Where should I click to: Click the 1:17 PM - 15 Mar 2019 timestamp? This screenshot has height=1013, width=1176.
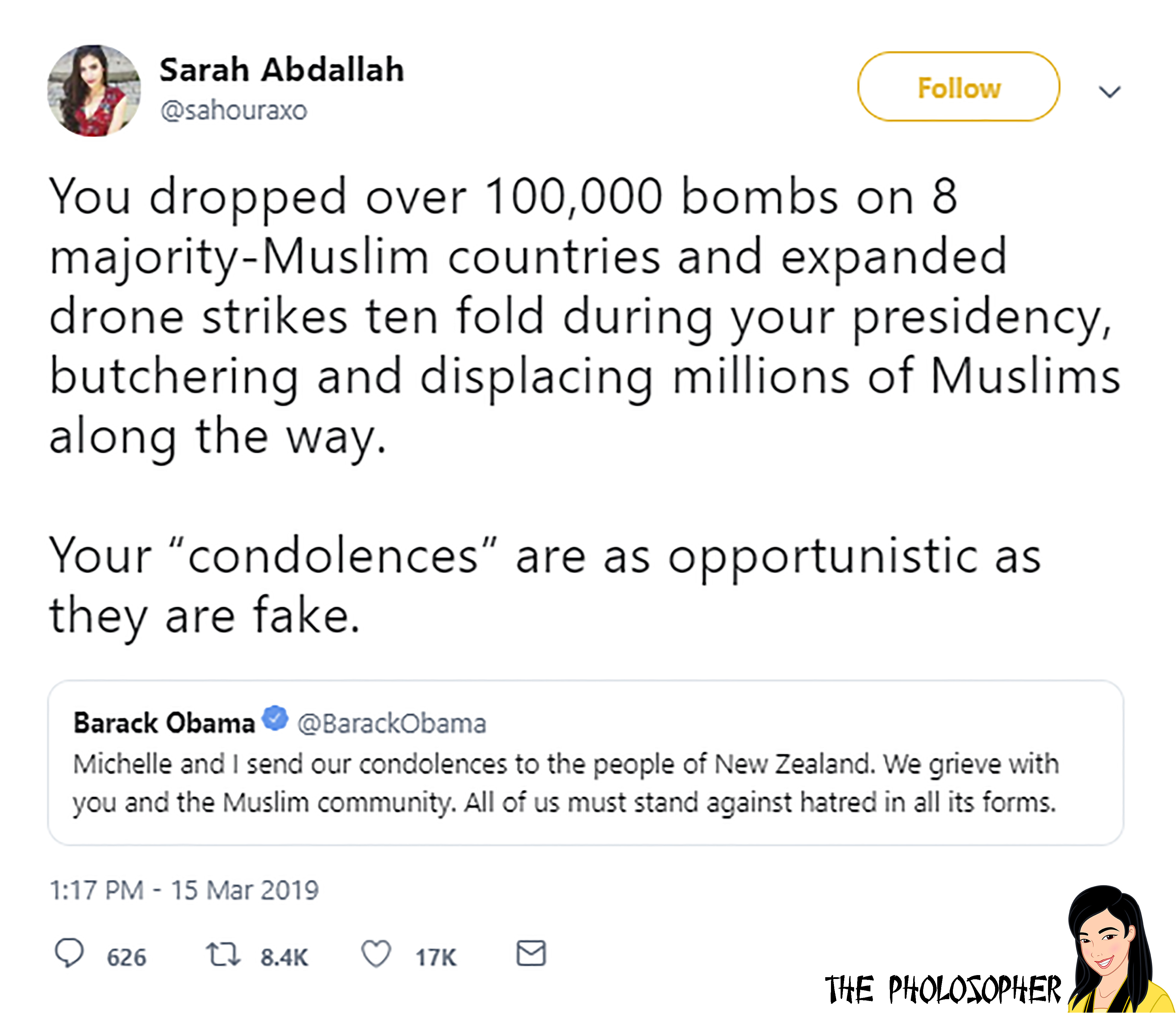(184, 890)
